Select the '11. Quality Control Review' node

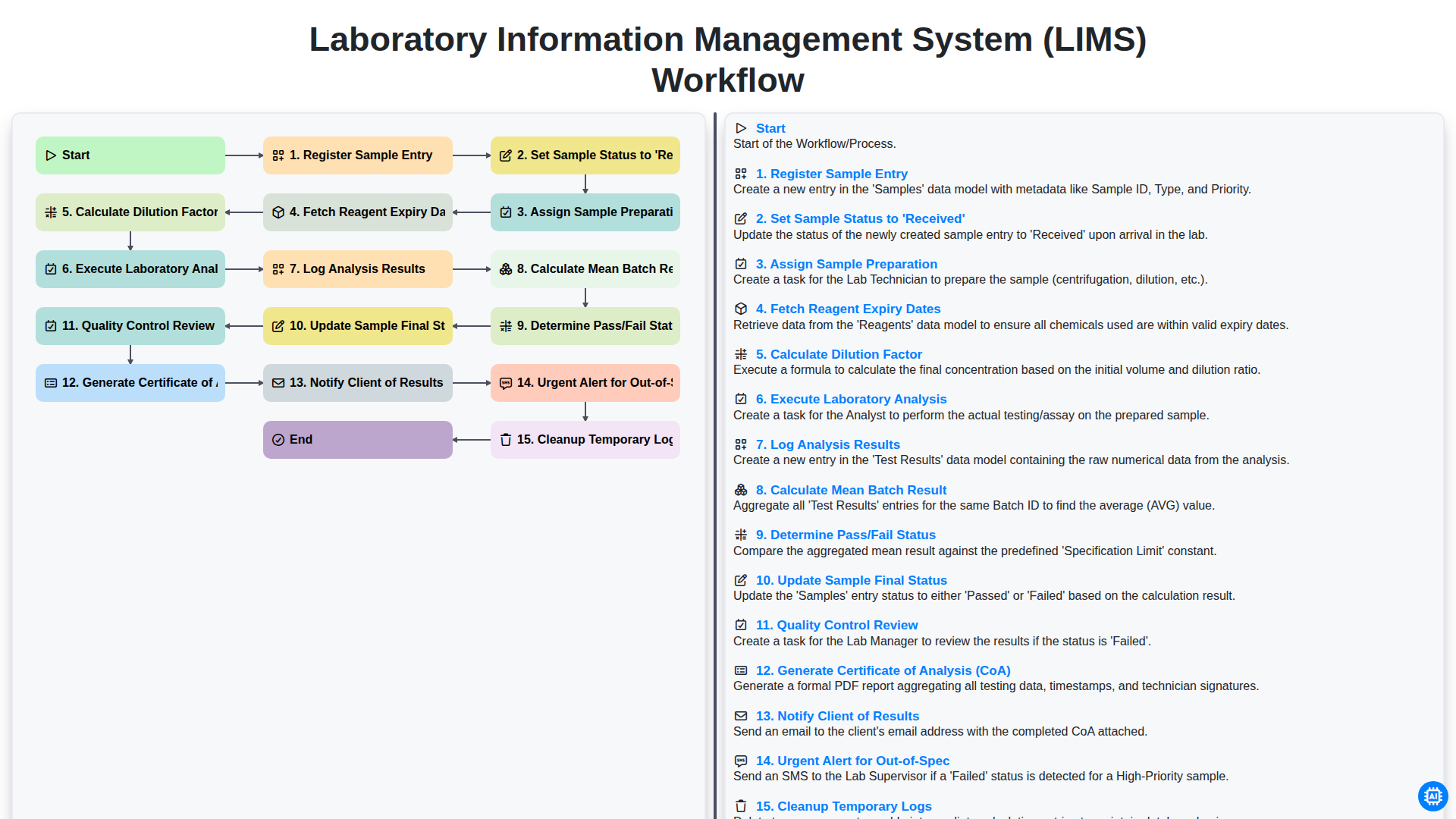click(130, 326)
